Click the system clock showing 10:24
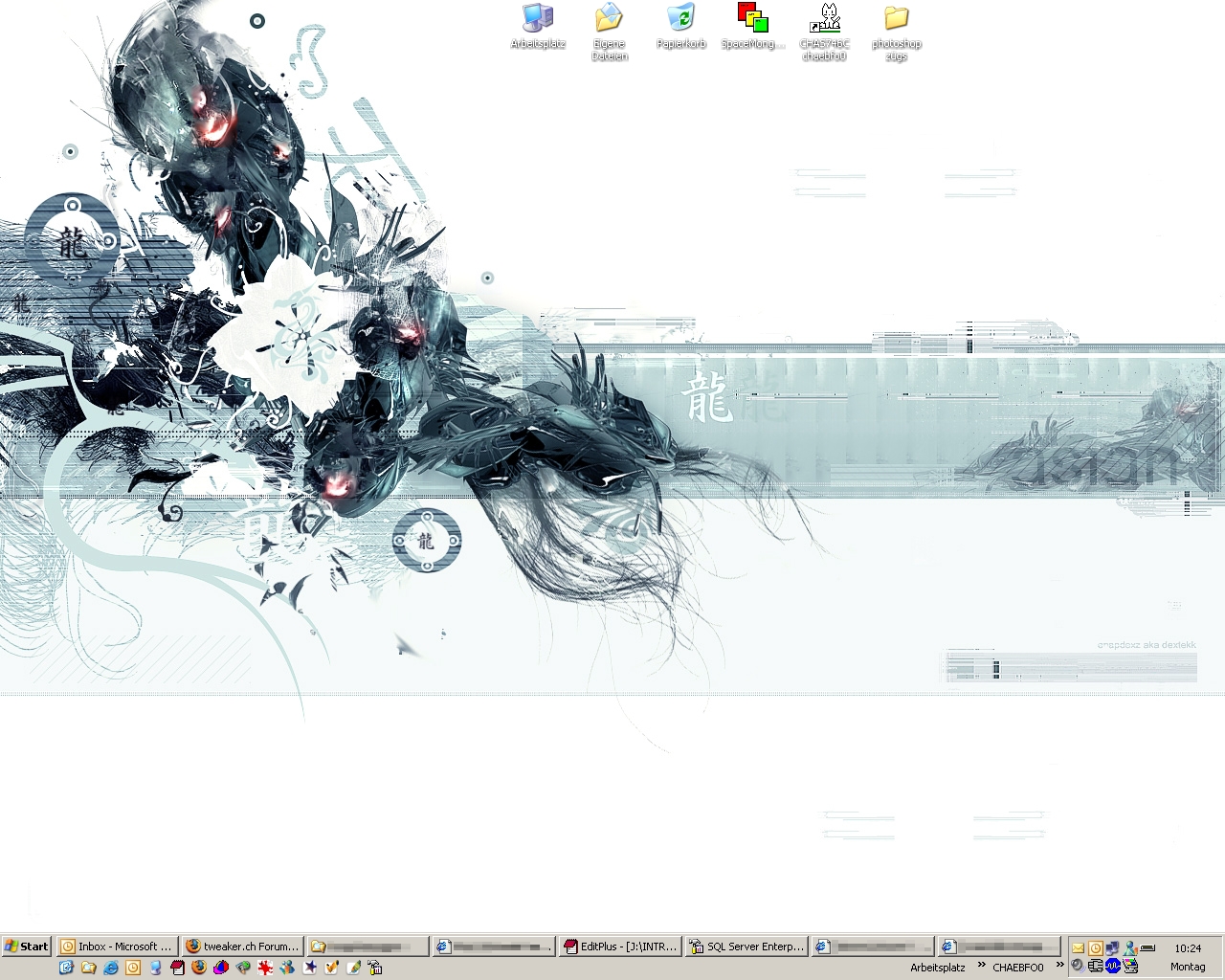1225x980 pixels. 1188,948
